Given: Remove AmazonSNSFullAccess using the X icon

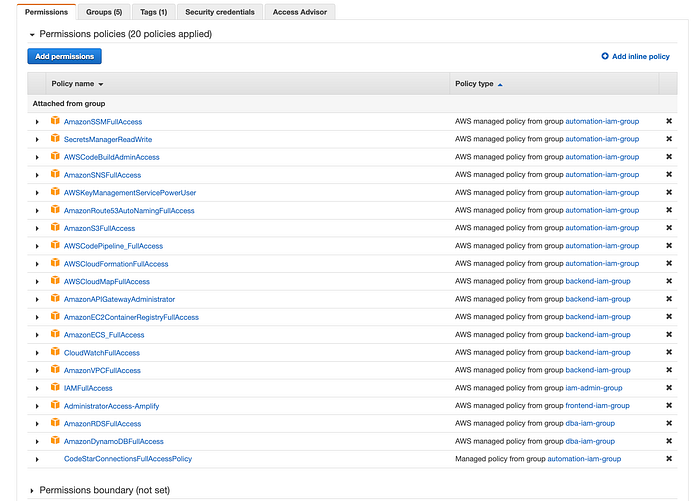Looking at the screenshot, I should 669,175.
